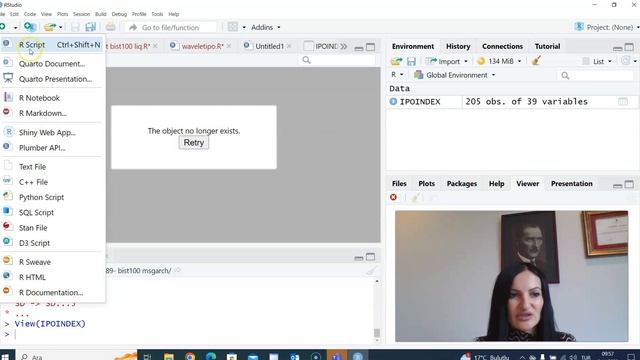Create a new SQL Script
Screen dimensions: 640x360
(51, 212)
